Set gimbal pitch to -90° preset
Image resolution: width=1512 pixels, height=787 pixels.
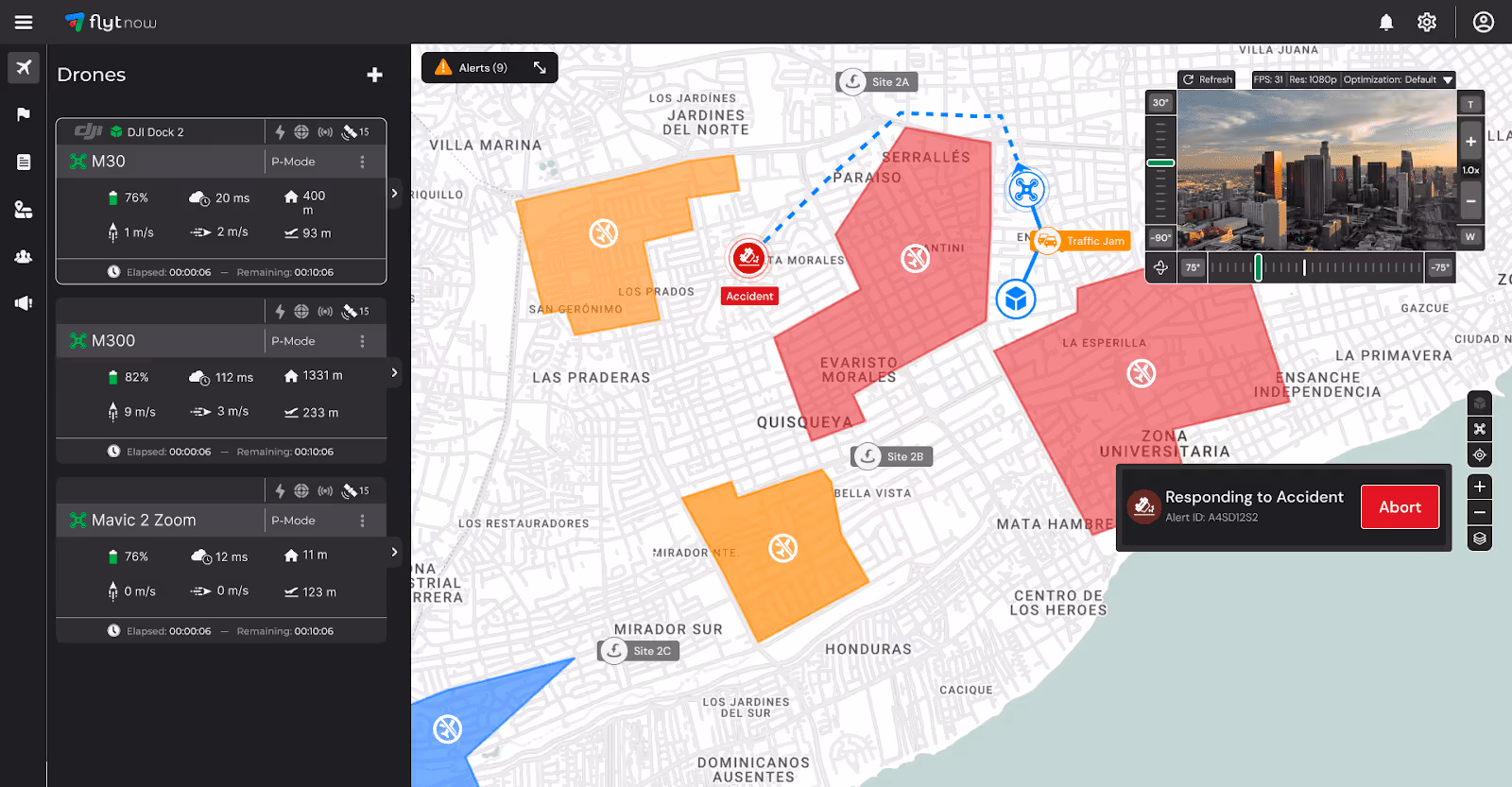click(1160, 238)
